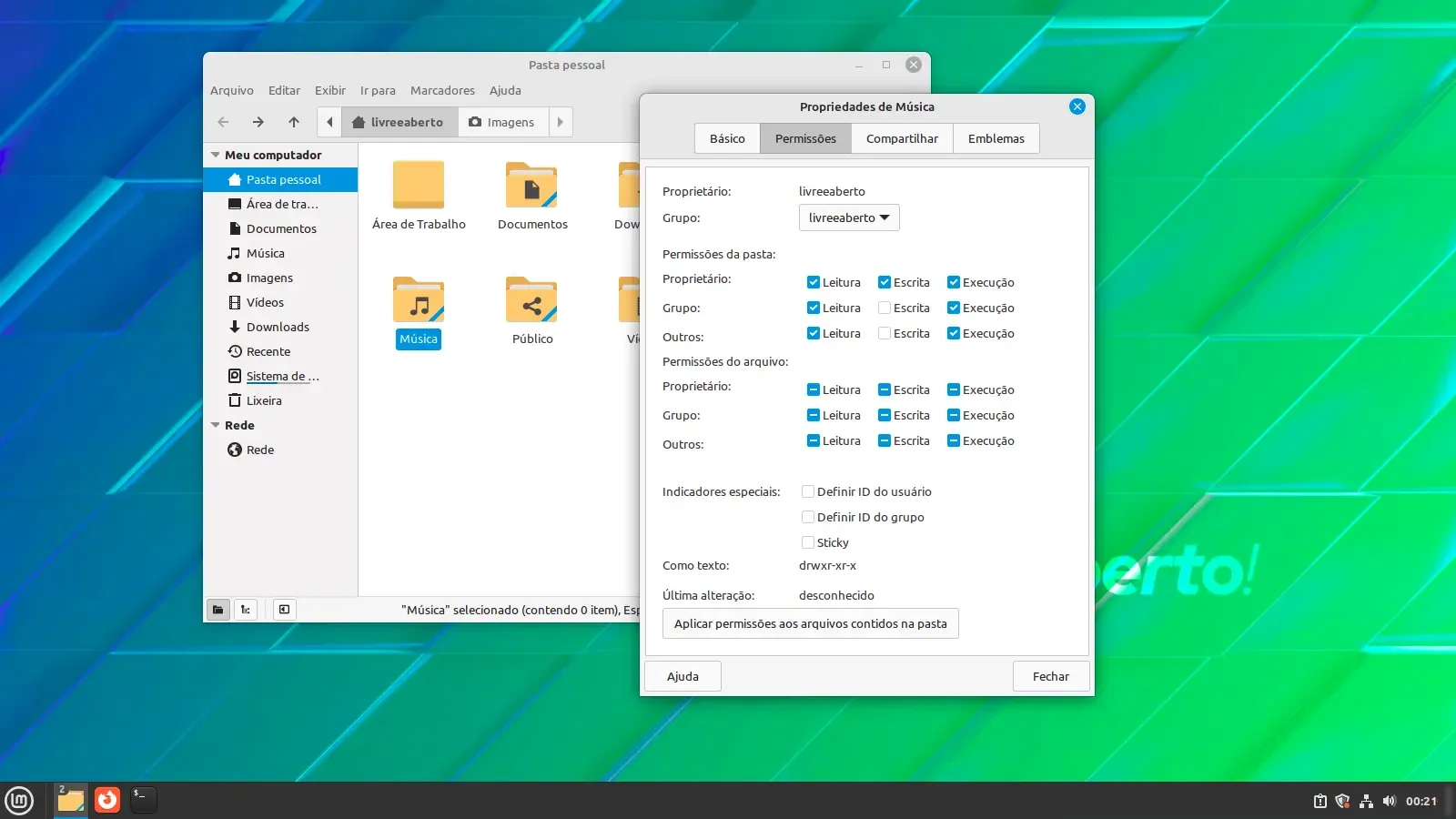This screenshot has width=1456, height=819.
Task: Enable the Sticky checkbox
Action: click(808, 542)
